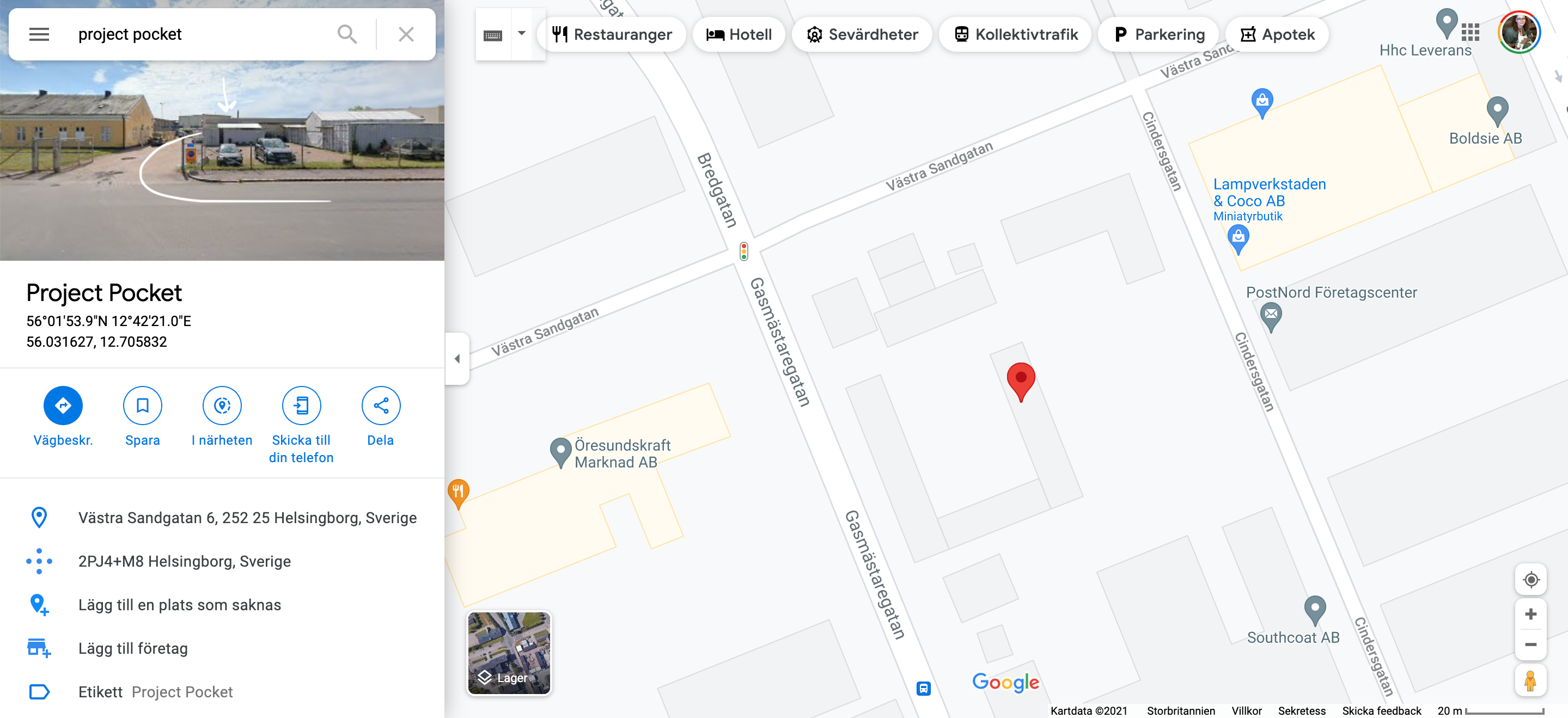The image size is (1568, 718).
Task: Search nearby using the I närheten icon
Action: [x=222, y=405]
